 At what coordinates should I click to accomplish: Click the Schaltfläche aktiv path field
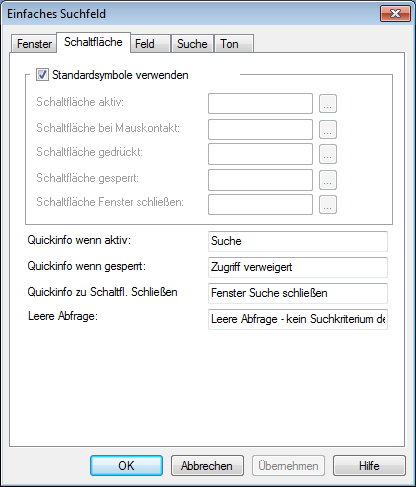click(260, 104)
